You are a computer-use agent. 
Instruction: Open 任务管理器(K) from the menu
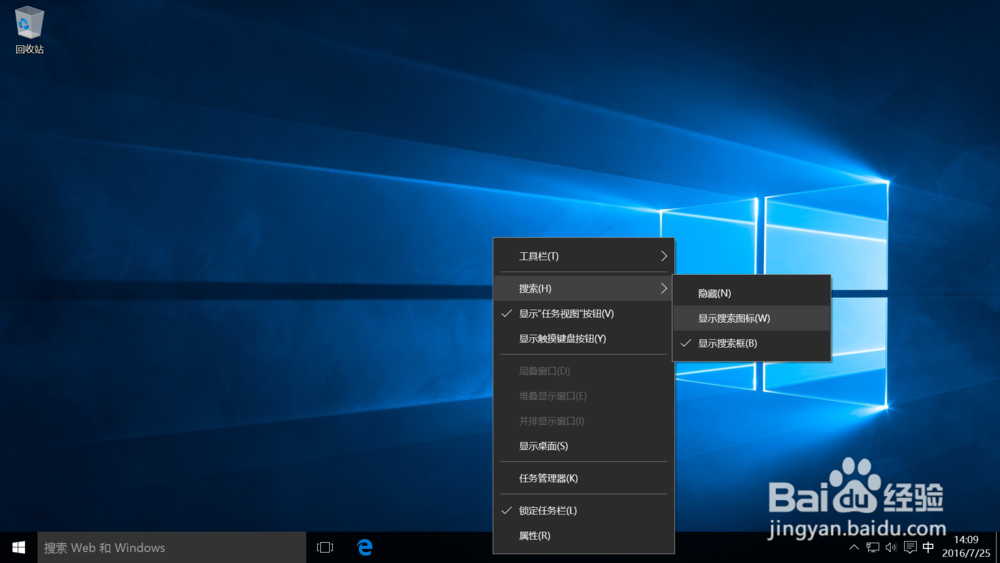pyautogui.click(x=584, y=478)
